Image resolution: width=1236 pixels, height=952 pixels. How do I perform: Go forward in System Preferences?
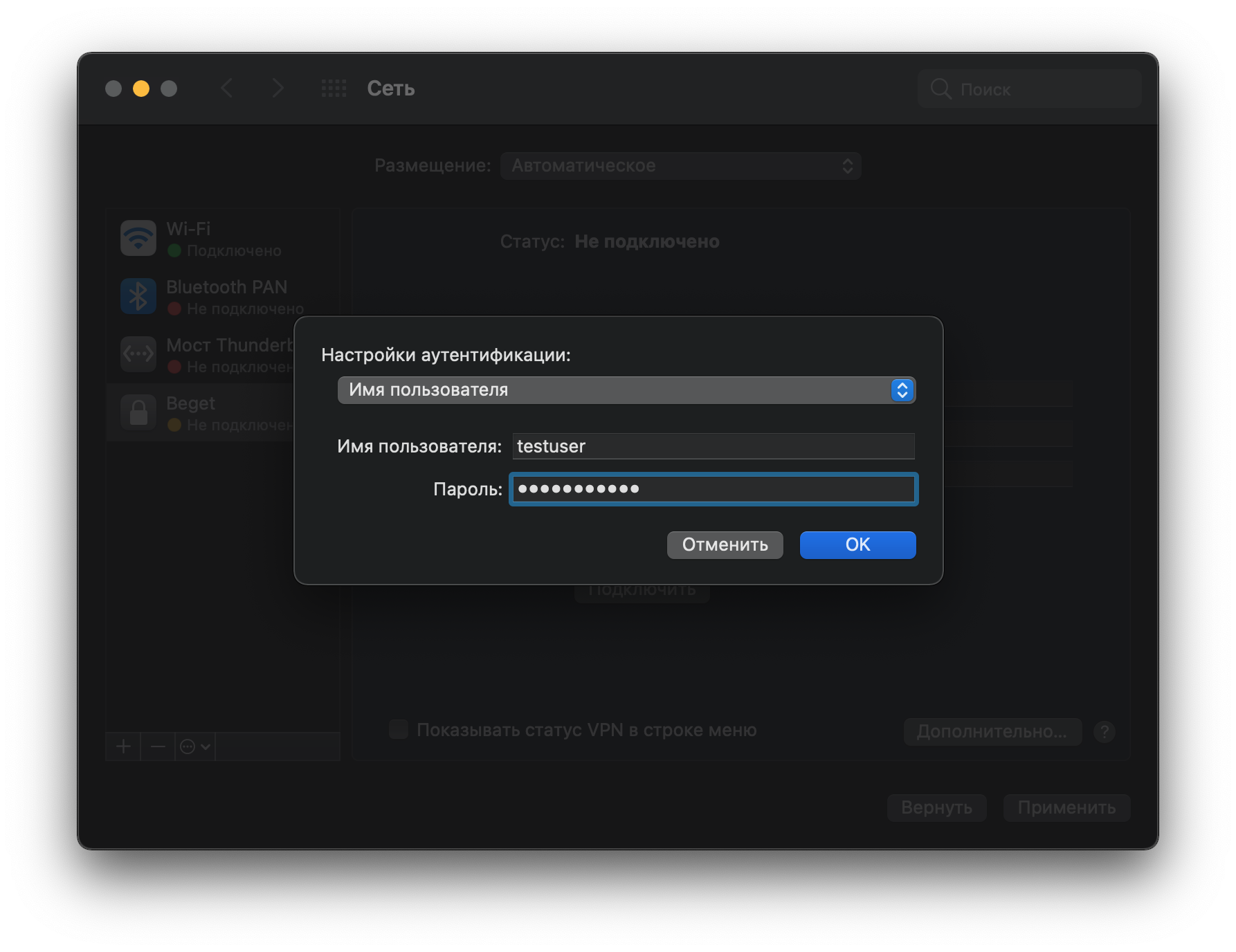click(x=278, y=89)
